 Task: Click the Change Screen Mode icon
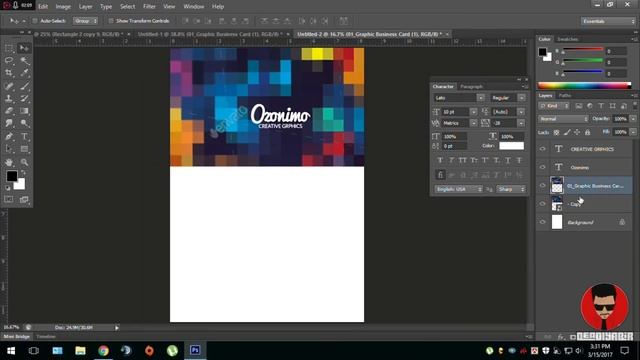24,199
